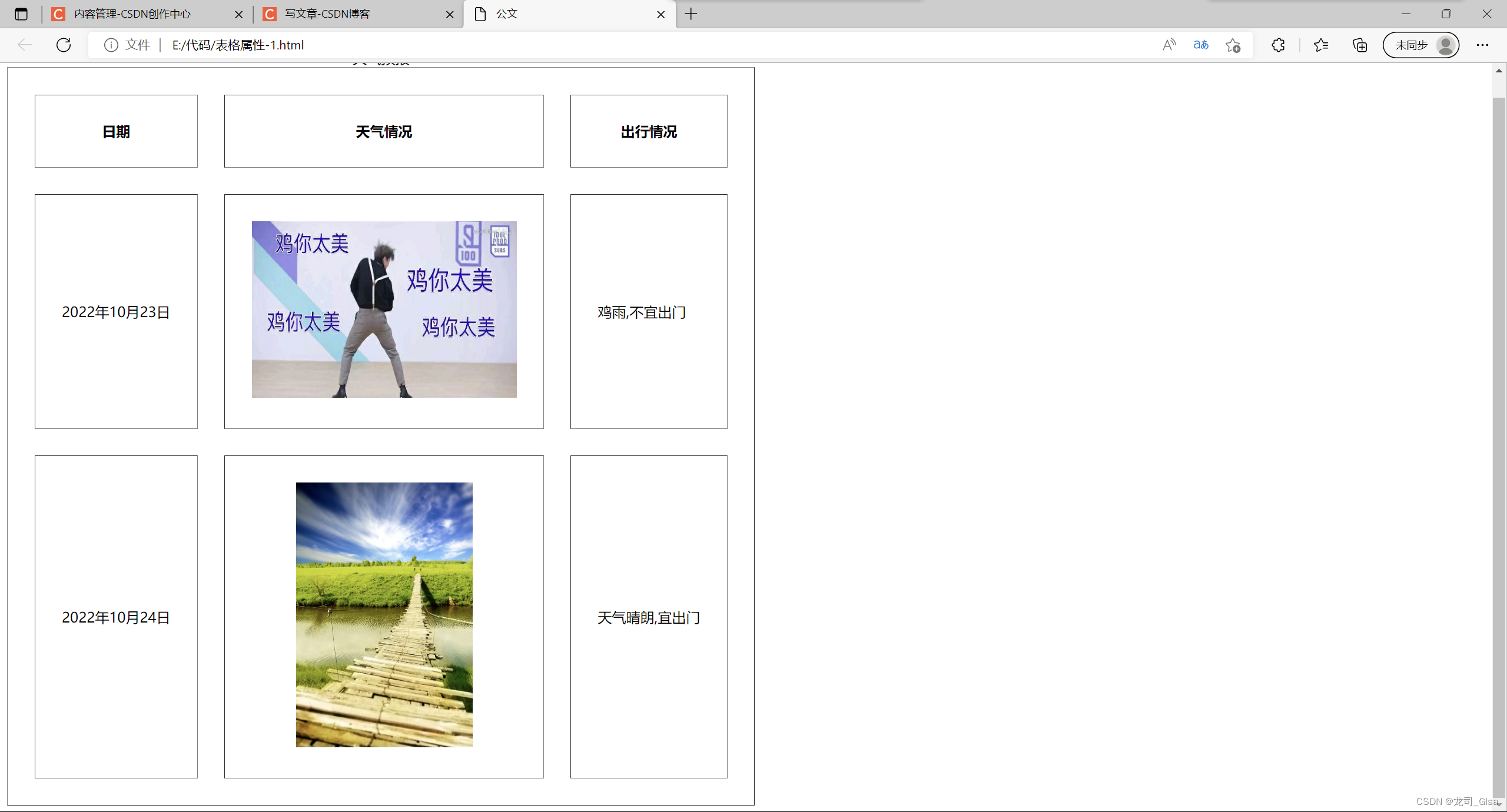Minimize the browser window

click(x=1406, y=14)
